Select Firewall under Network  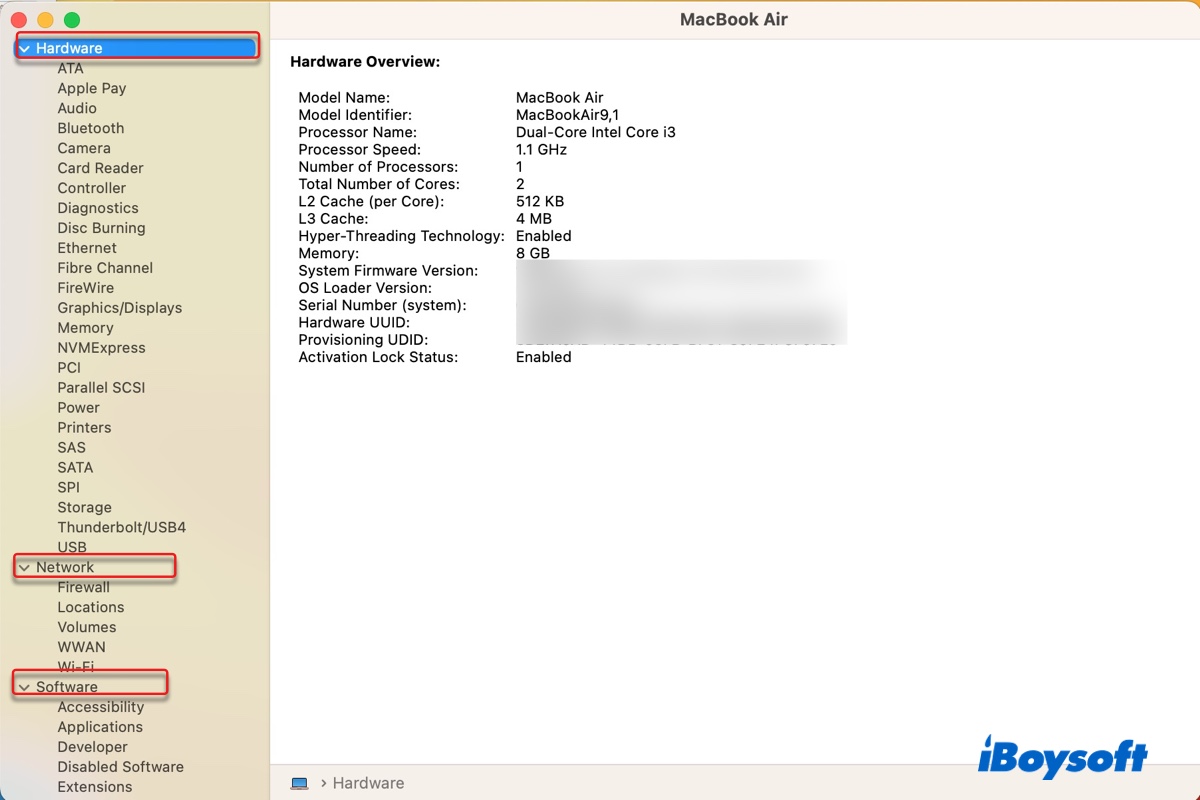pyautogui.click(x=83, y=587)
